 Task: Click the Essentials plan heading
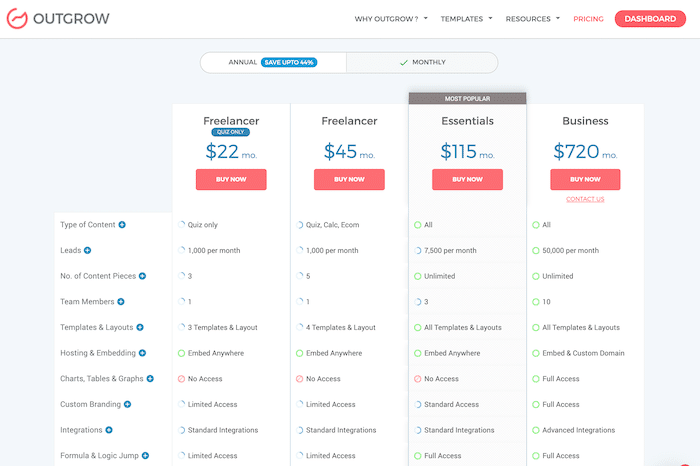coord(467,121)
